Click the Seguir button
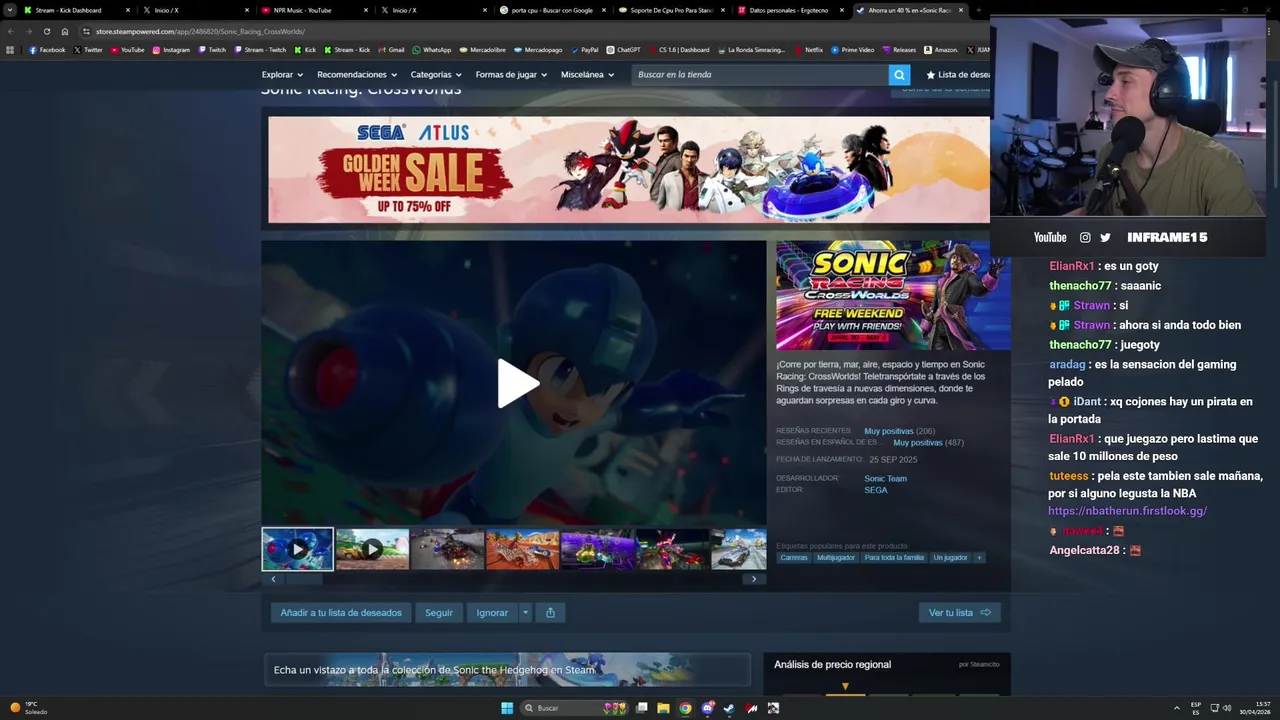 [439, 613]
